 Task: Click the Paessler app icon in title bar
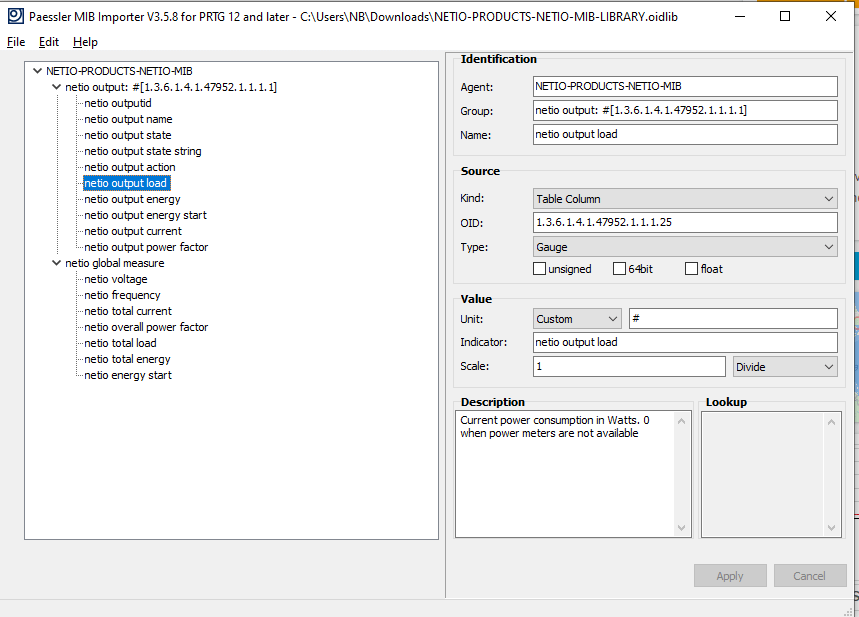pyautogui.click(x=16, y=16)
